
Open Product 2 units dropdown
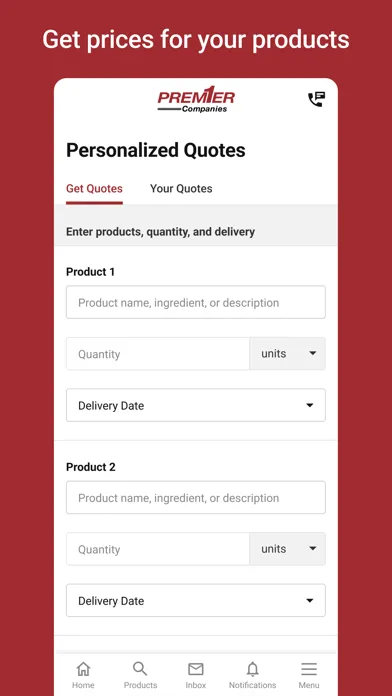click(287, 549)
